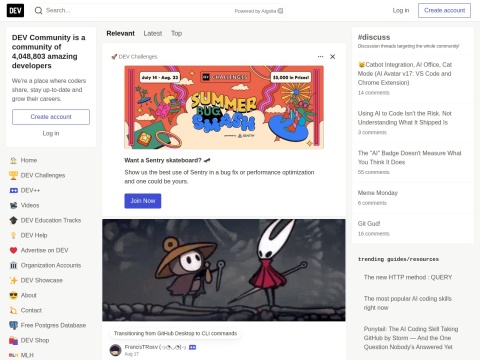Switch to the Latest feed tab
This screenshot has height=360, width=480.
click(153, 33)
